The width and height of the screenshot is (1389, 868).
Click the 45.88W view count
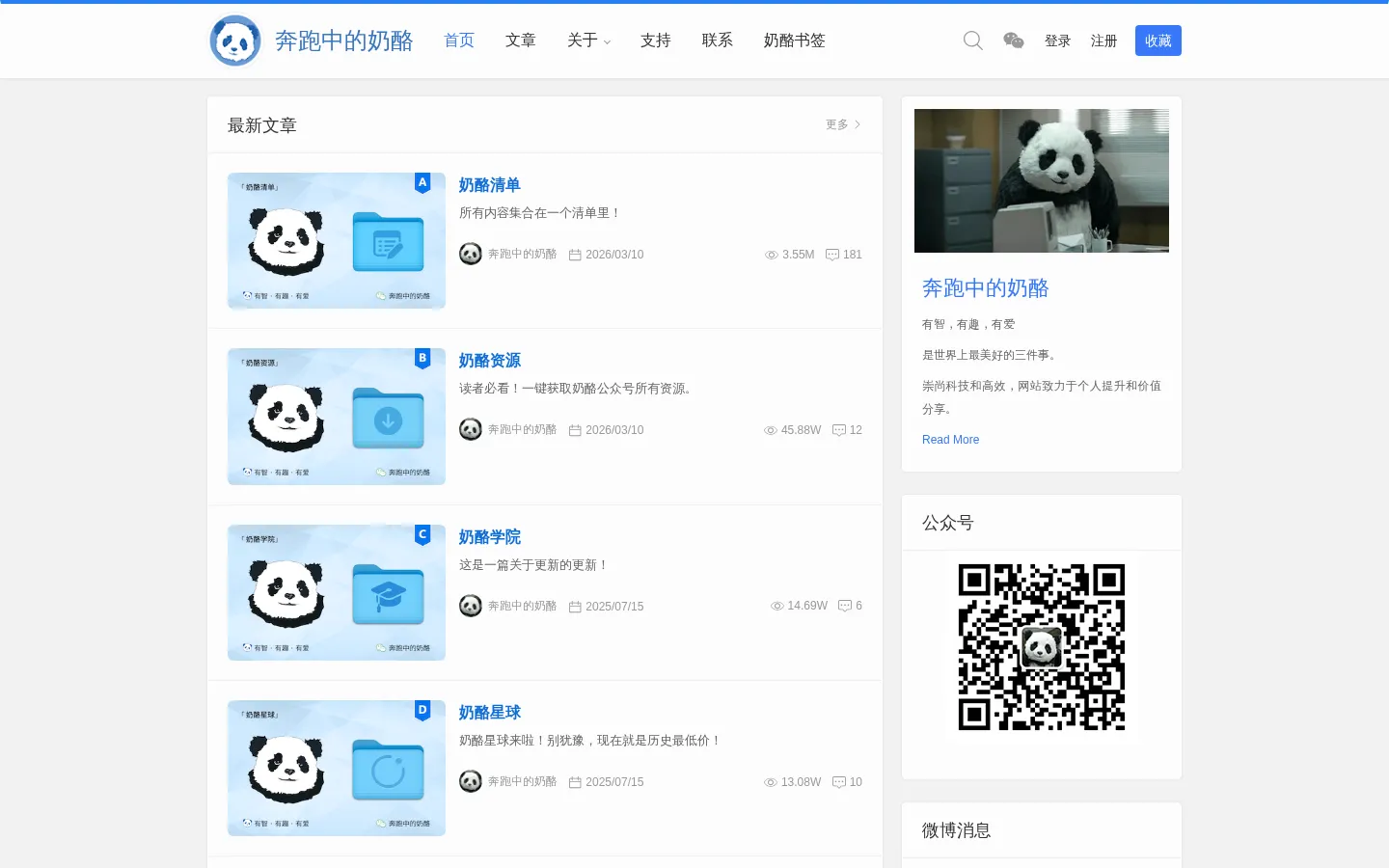tap(802, 430)
